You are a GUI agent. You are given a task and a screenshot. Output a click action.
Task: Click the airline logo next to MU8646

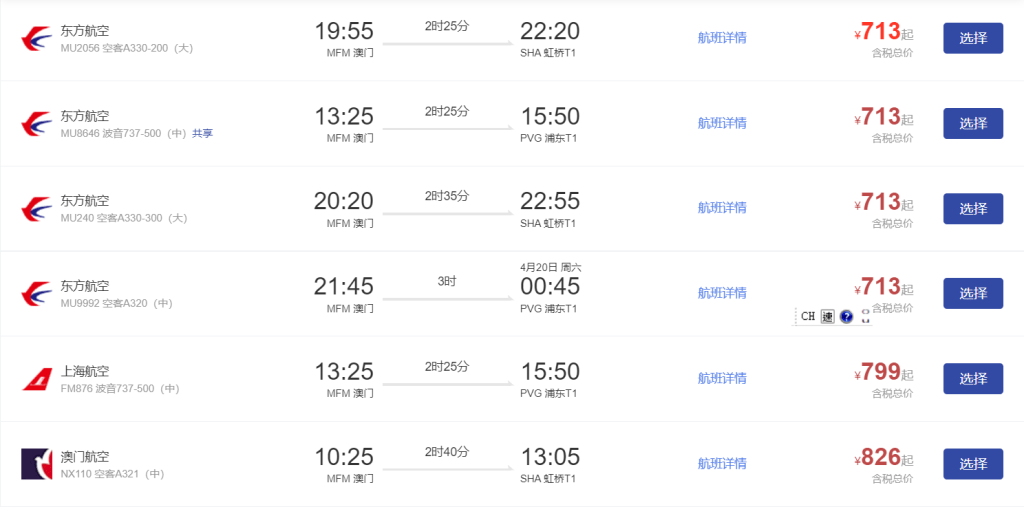[36, 124]
